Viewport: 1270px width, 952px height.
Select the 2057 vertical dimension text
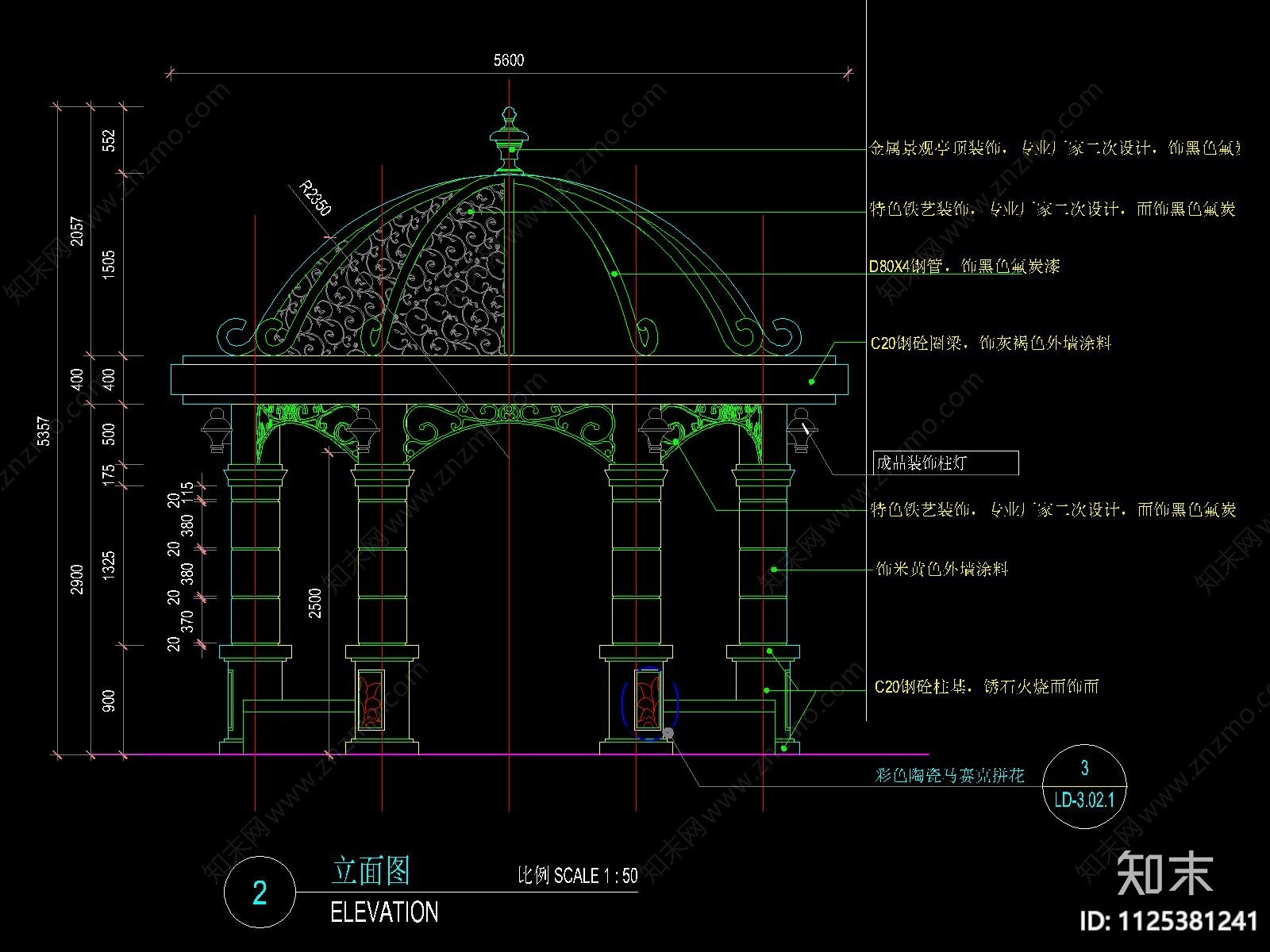(x=77, y=231)
